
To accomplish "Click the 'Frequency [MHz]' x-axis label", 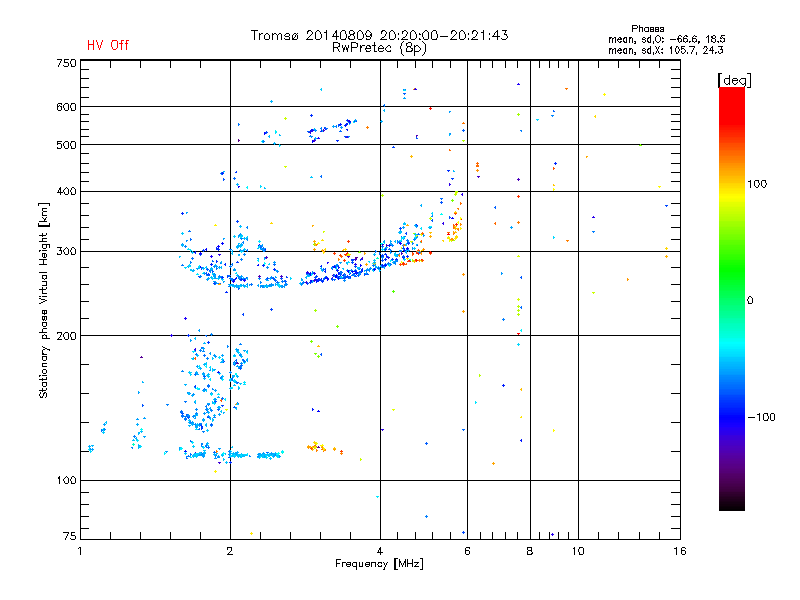I will [379, 564].
